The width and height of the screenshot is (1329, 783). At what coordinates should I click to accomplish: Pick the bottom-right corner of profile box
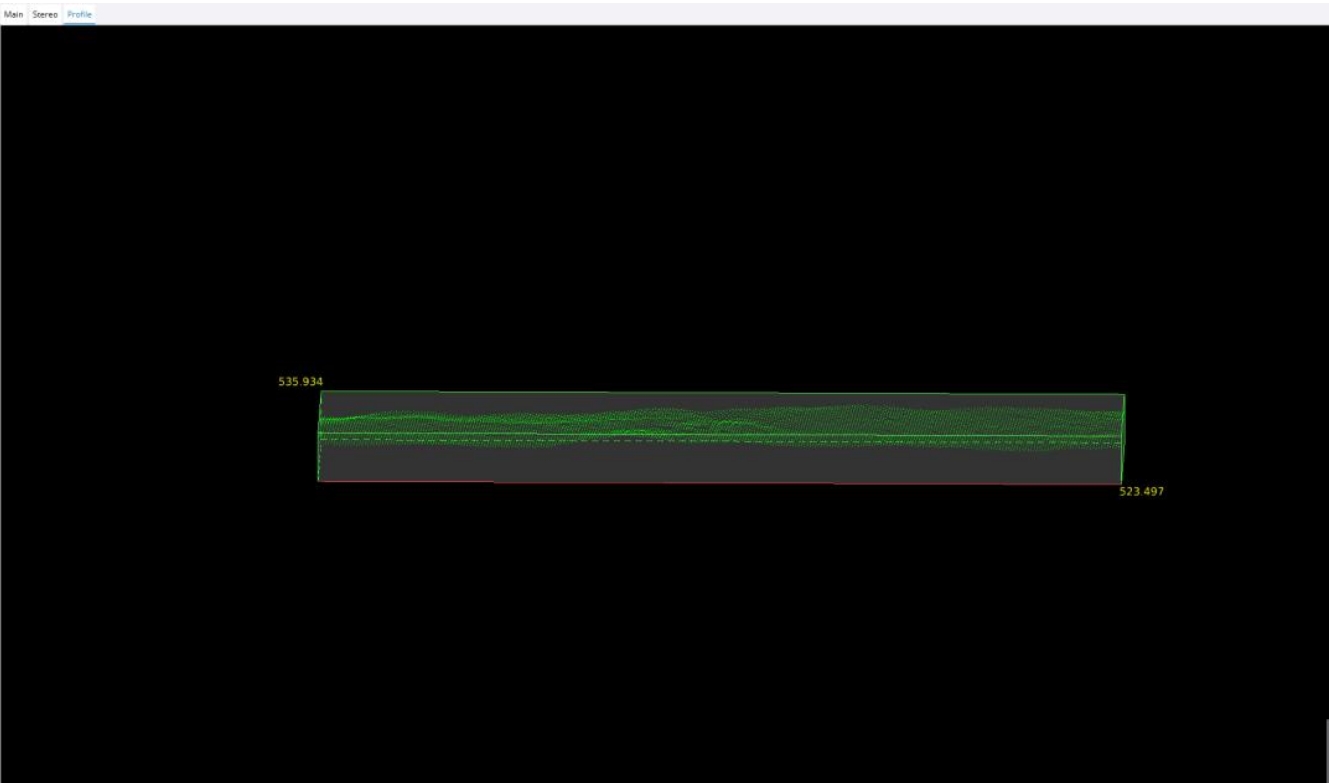tap(1122, 485)
